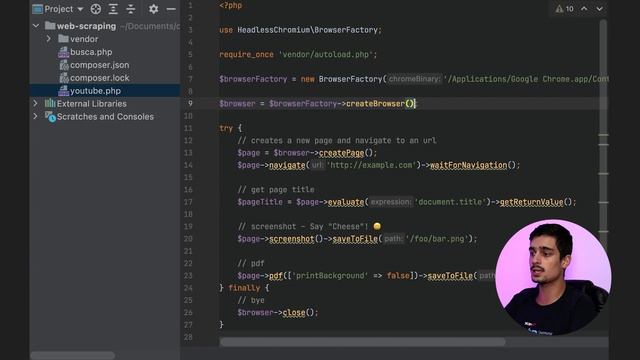Select Scratches and Consoles row
640x360 pixels.
(105, 117)
